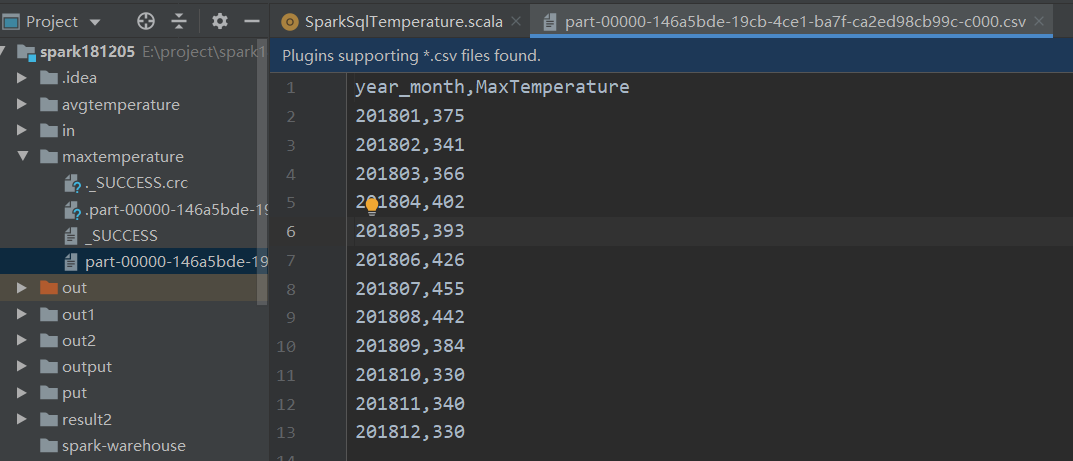1073x461 pixels.
Task: Click the locate current file crosshair icon
Action: click(146, 21)
